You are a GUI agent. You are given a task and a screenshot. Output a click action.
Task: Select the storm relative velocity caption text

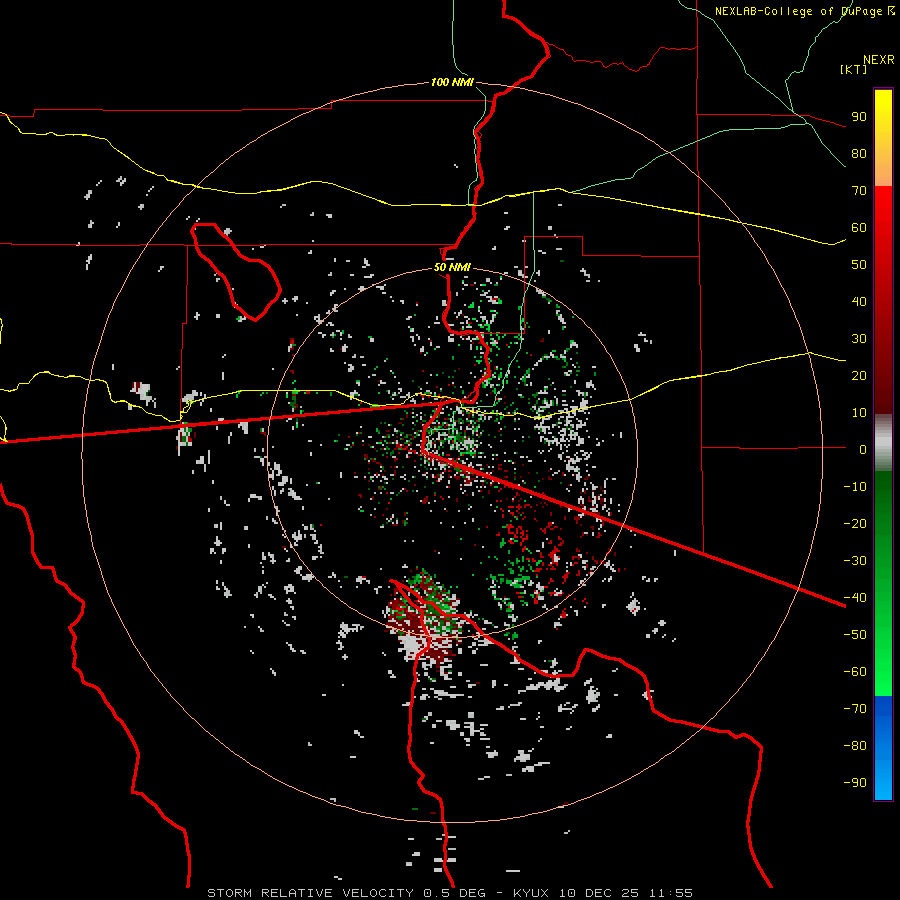click(x=450, y=893)
